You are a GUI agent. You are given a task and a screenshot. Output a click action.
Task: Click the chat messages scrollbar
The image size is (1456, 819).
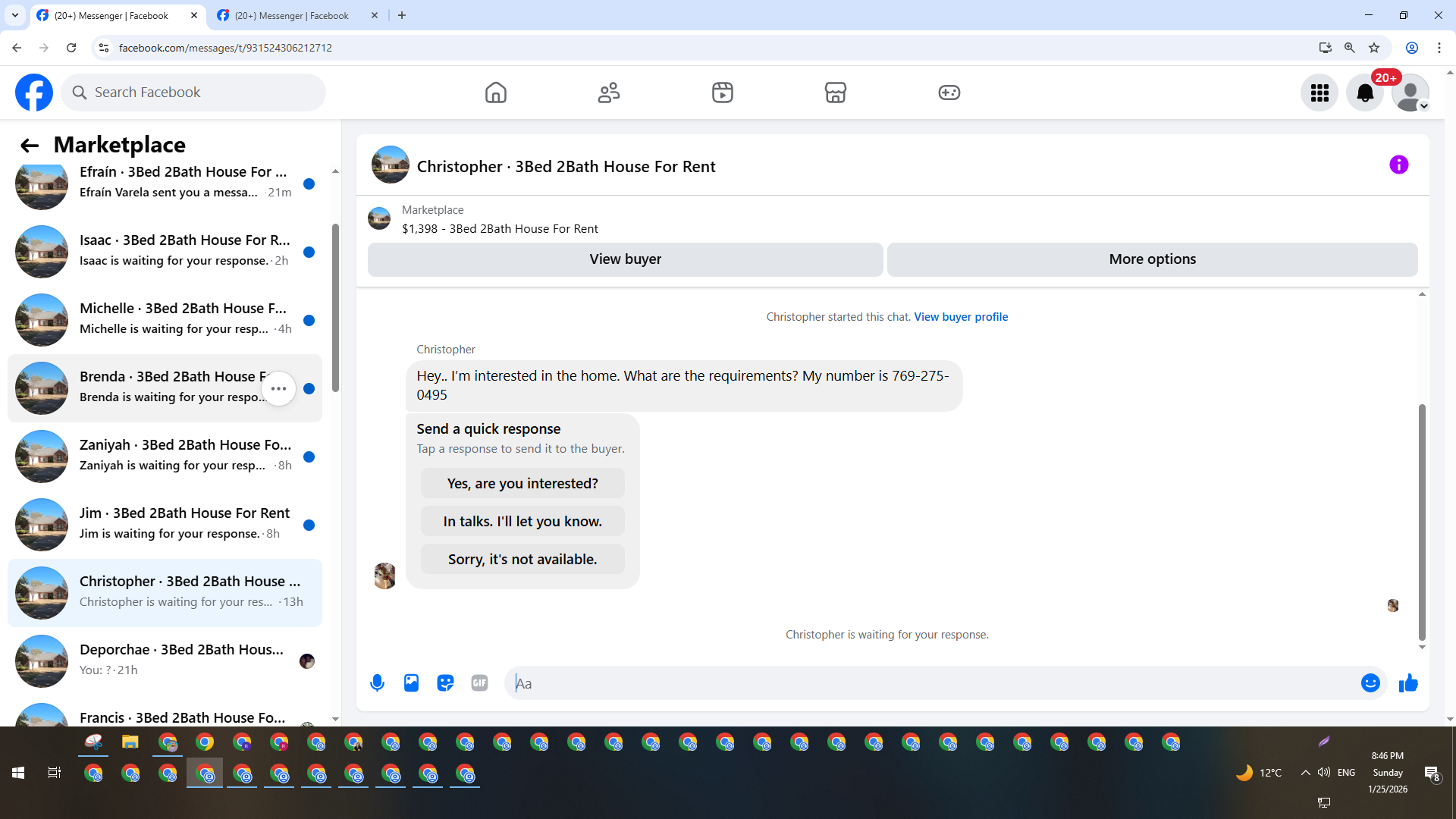point(1422,522)
